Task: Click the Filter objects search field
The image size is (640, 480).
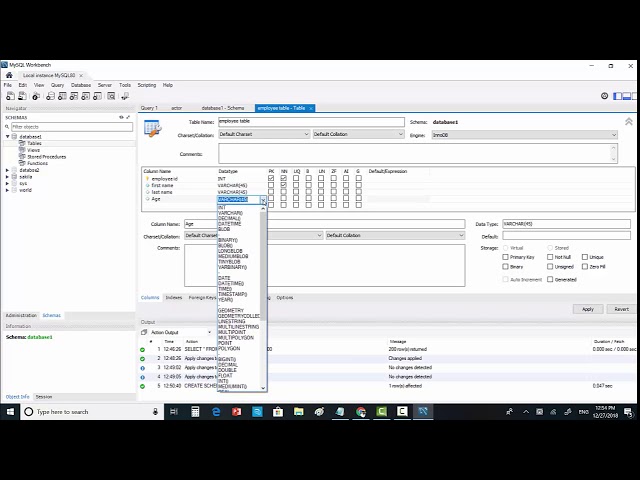Action: click(72, 127)
